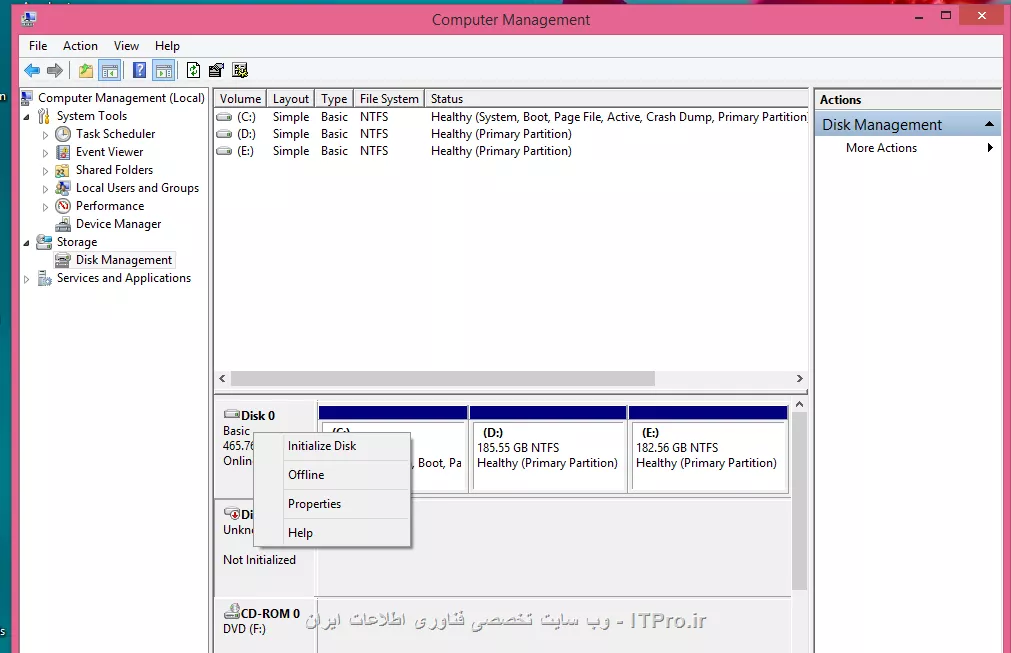Image resolution: width=1011 pixels, height=653 pixels.
Task: Select Device Manager in the tree
Action: point(119,224)
